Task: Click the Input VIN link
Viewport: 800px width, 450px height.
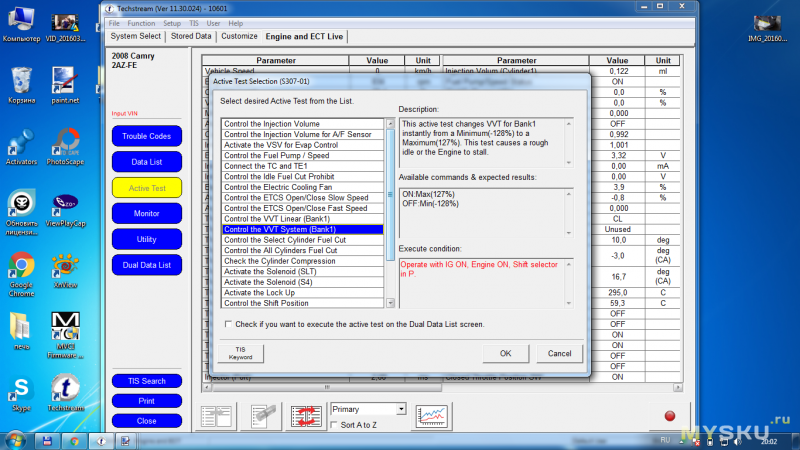Action: pyautogui.click(x=124, y=113)
